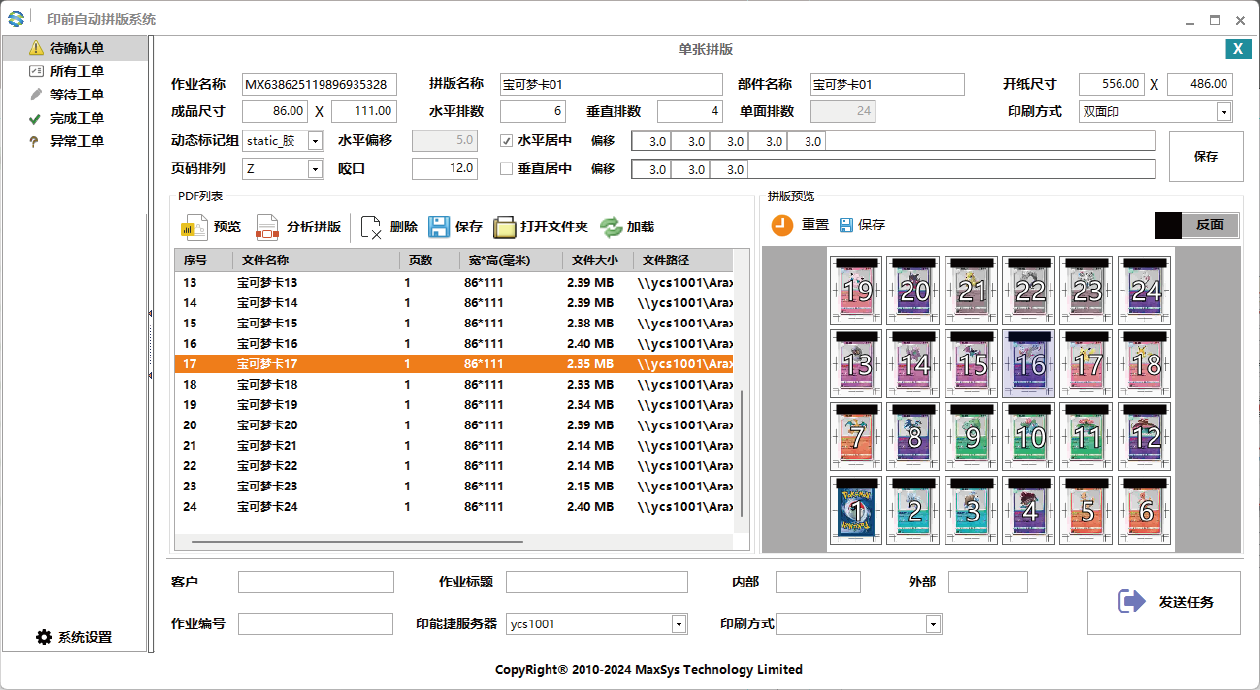Select 异常工单 abnormal orders tab
Screen dimensions: 1260x690
[x=75, y=141]
